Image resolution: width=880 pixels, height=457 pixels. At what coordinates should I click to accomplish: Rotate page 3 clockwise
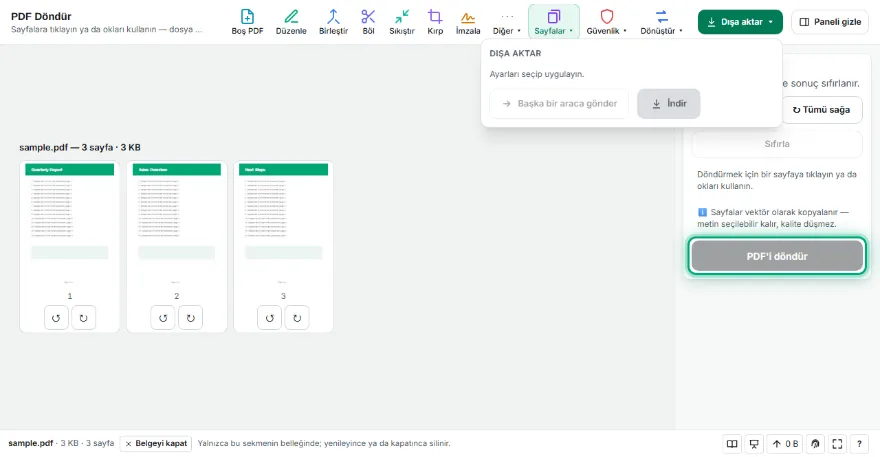(297, 318)
